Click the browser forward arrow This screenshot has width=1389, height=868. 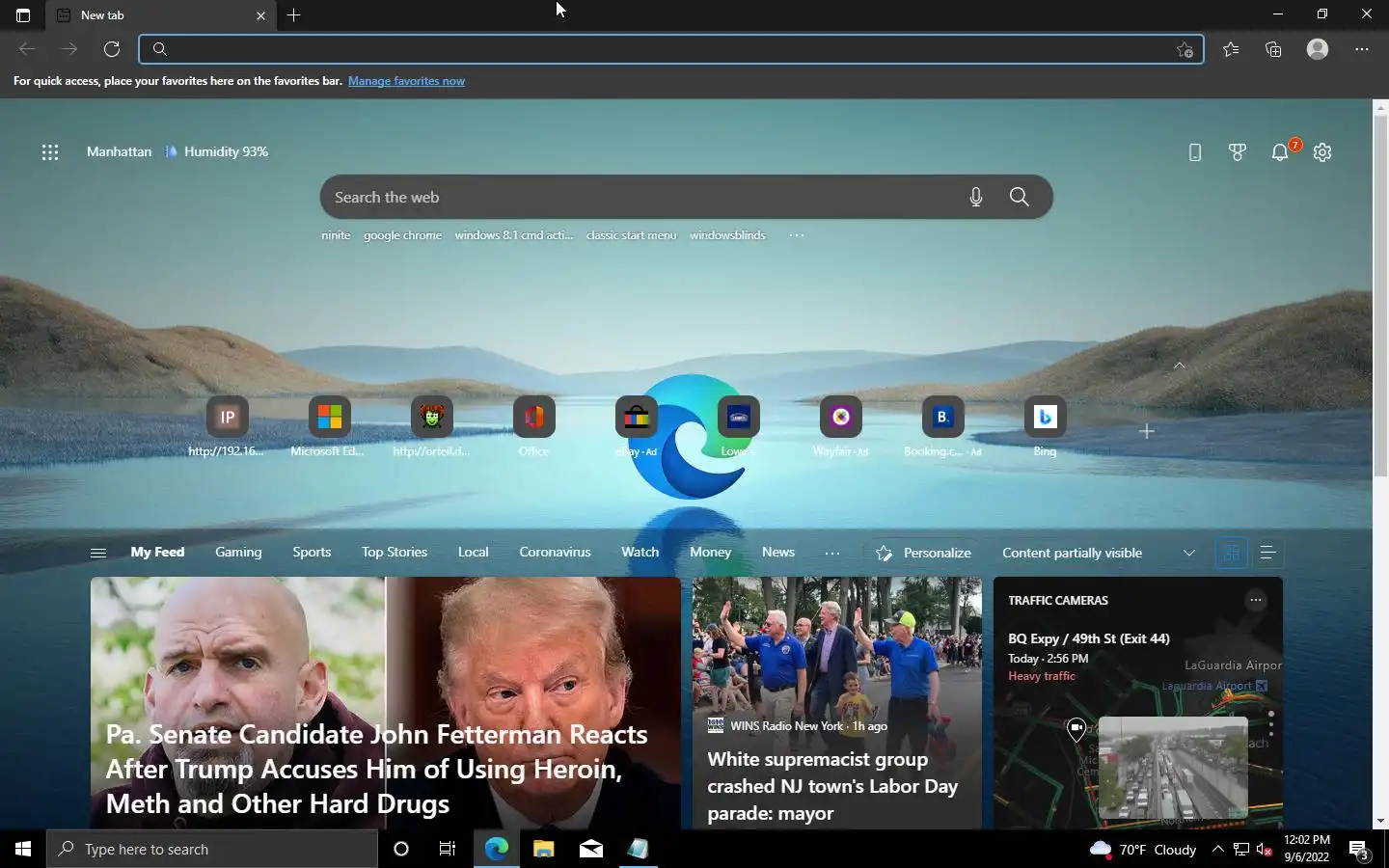(x=69, y=49)
